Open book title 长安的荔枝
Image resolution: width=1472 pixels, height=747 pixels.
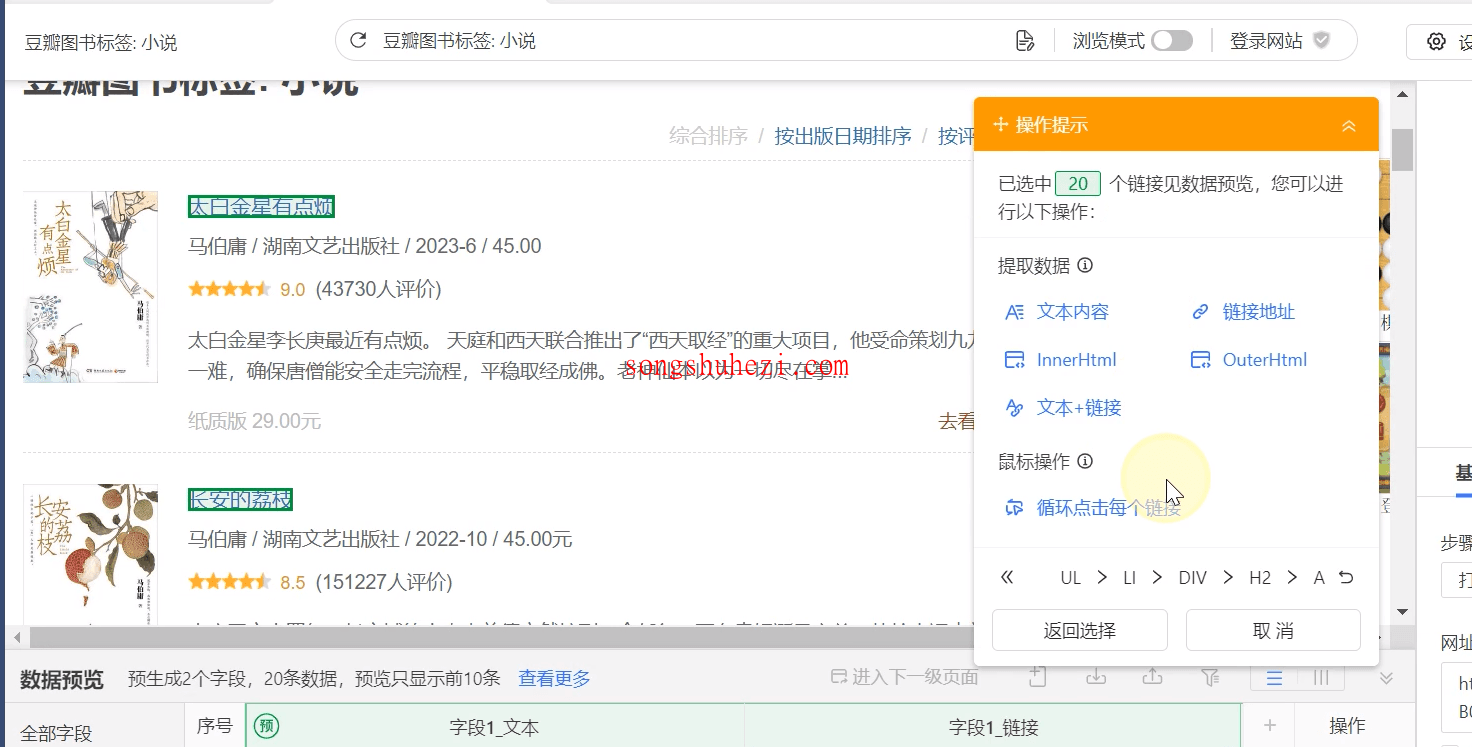(240, 500)
